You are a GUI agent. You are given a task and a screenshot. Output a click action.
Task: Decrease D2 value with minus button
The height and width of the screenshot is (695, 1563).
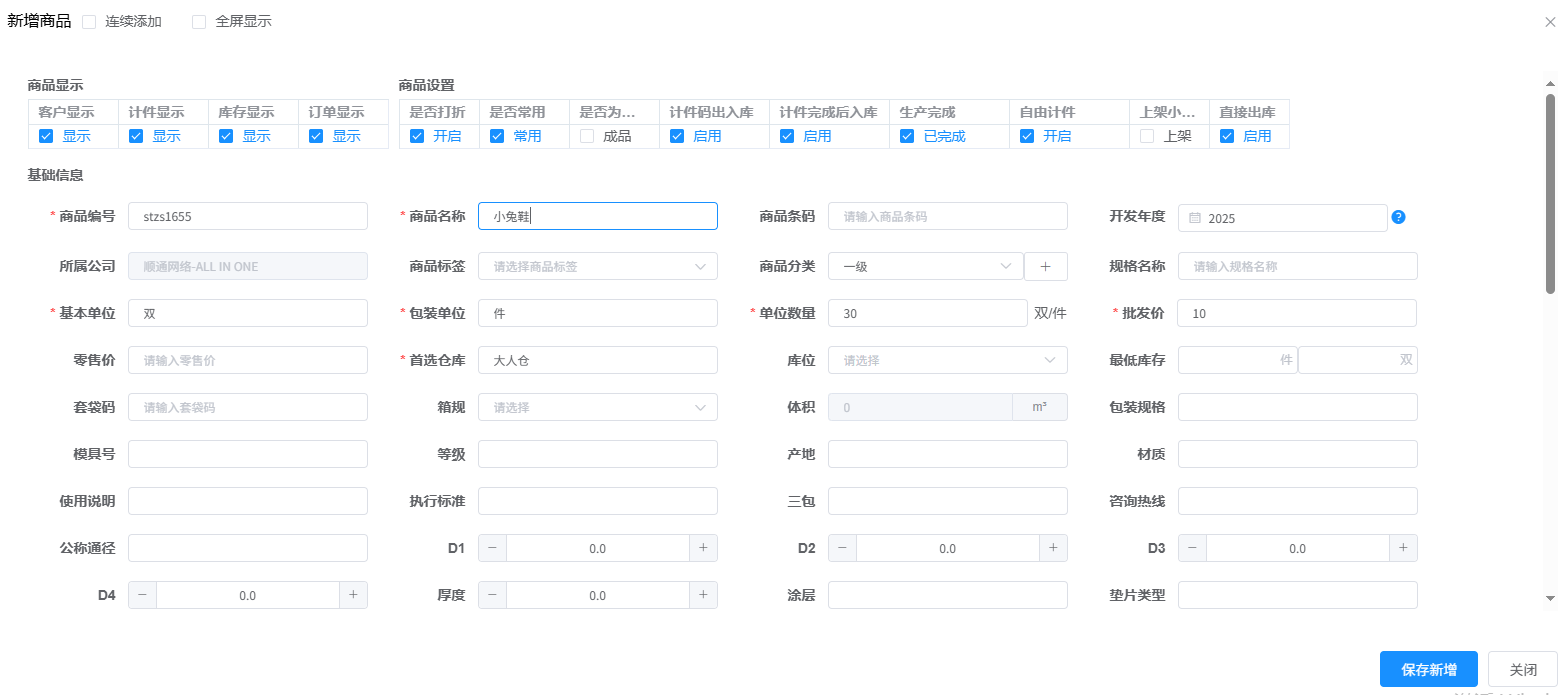(842, 548)
